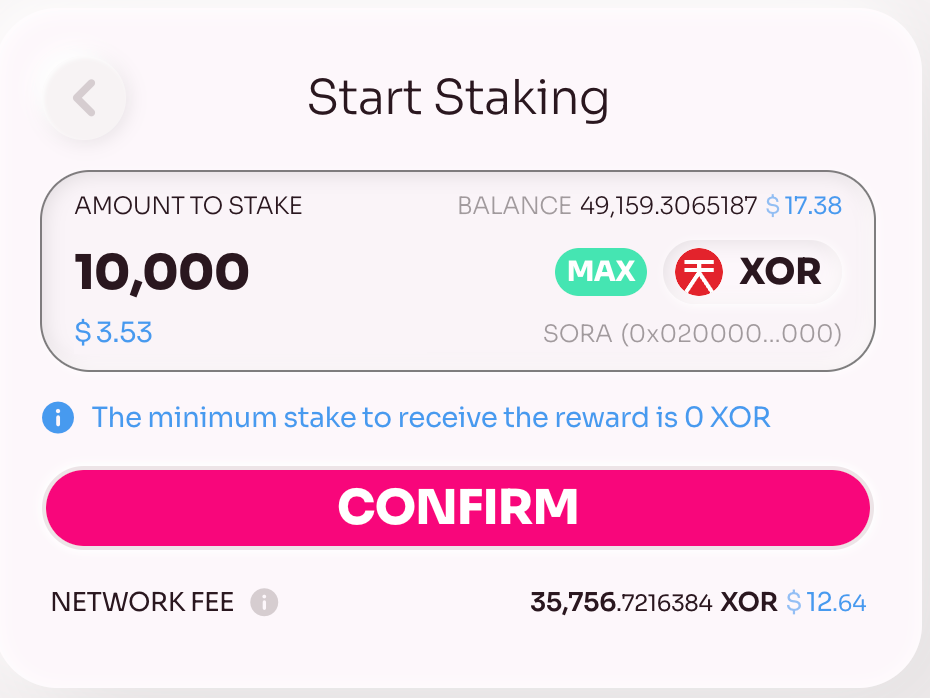
Task: Click the blue info icon beside minimum stake
Action: click(58, 417)
